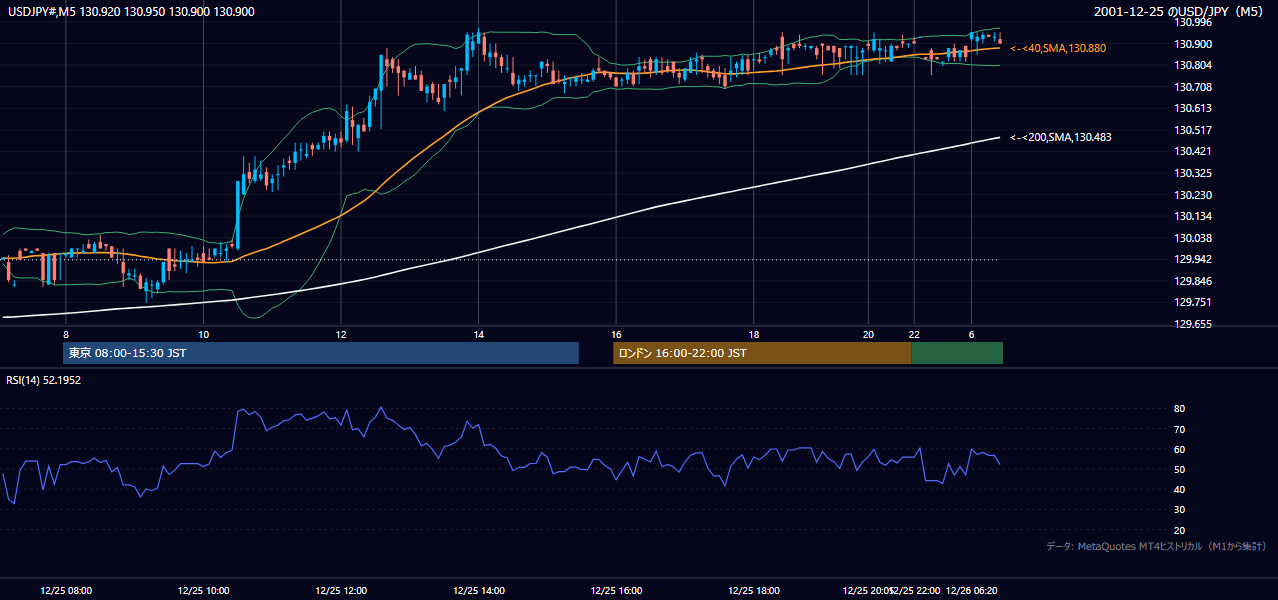Click the bottom date label 12/25 18:00
The image size is (1278, 600).
click(753, 590)
